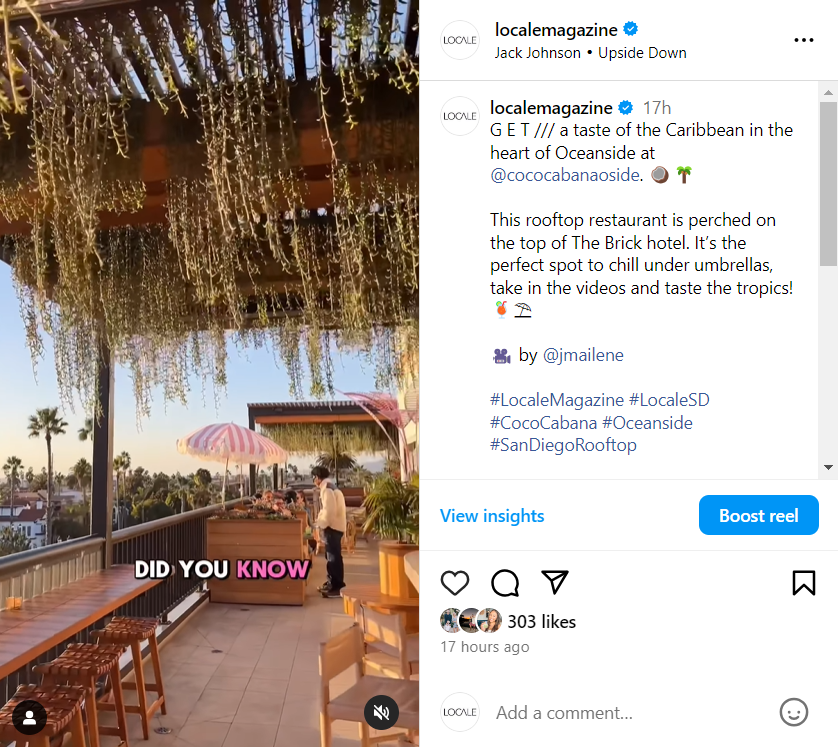This screenshot has width=838, height=747.
Task: Show tagged people on the video
Action: point(30,716)
